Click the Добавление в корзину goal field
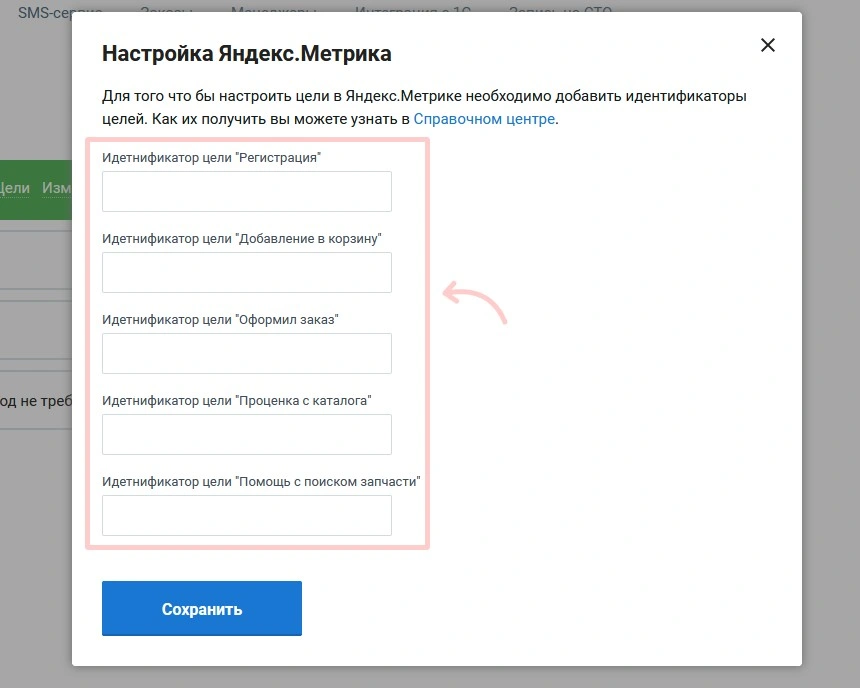 246,272
